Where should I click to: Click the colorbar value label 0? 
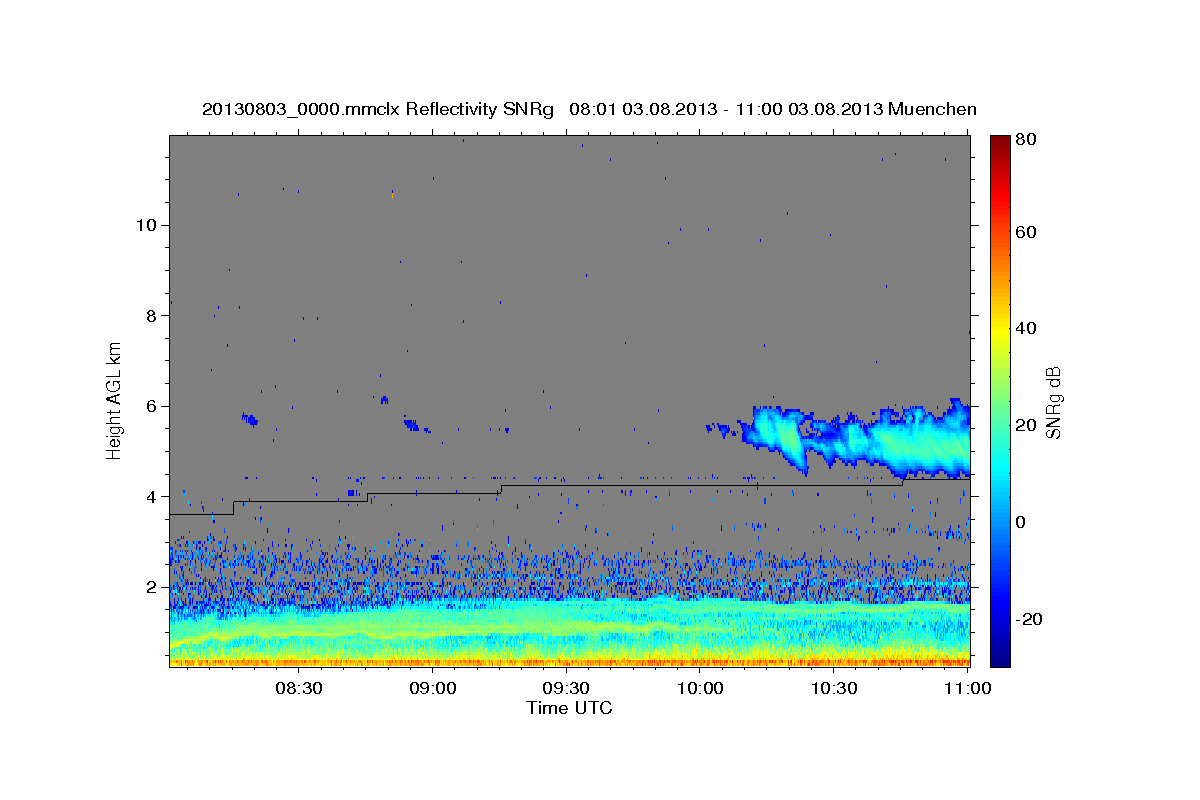click(1019, 522)
